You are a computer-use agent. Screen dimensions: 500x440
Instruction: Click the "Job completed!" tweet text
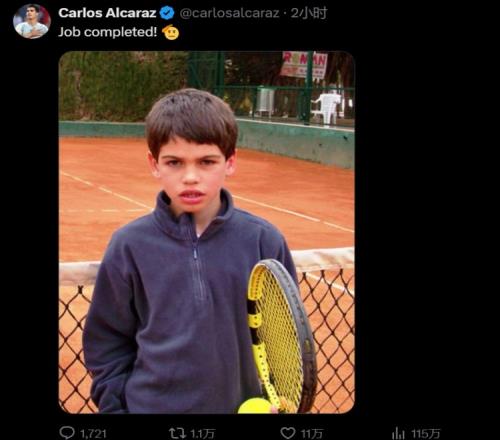pyautogui.click(x=107, y=32)
